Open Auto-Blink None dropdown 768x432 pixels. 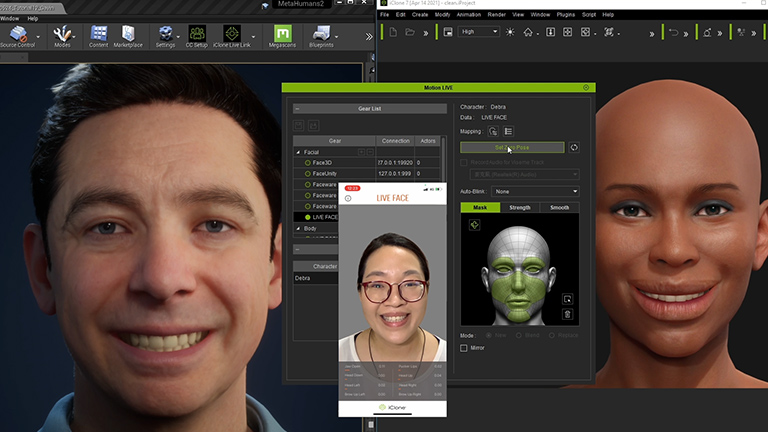tap(535, 192)
